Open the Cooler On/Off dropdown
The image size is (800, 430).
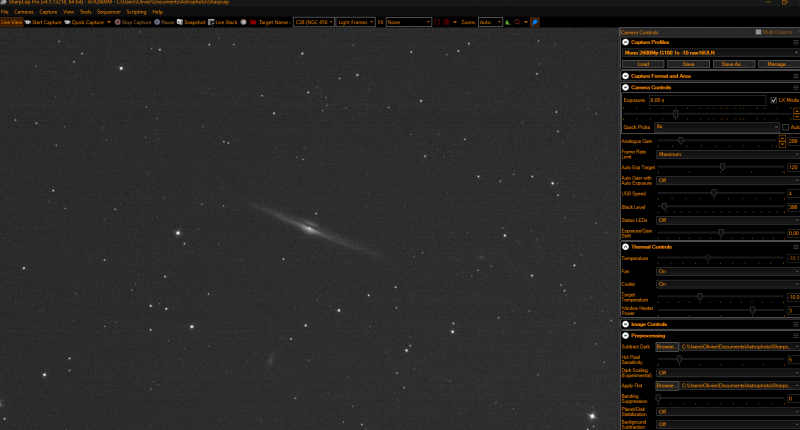point(728,284)
